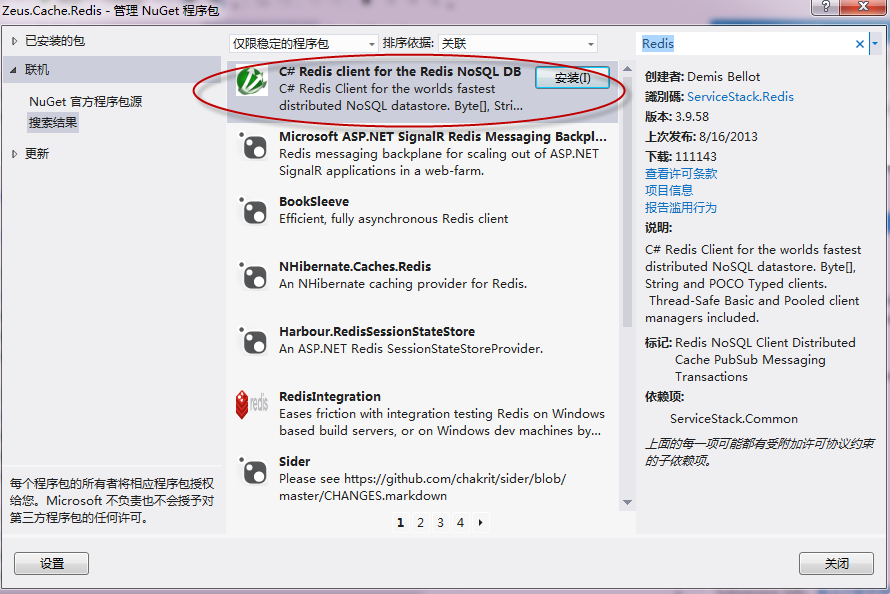The height and width of the screenshot is (594, 890).
Task: Click the ServiceStack Redis client package icon
Action: coord(252,82)
